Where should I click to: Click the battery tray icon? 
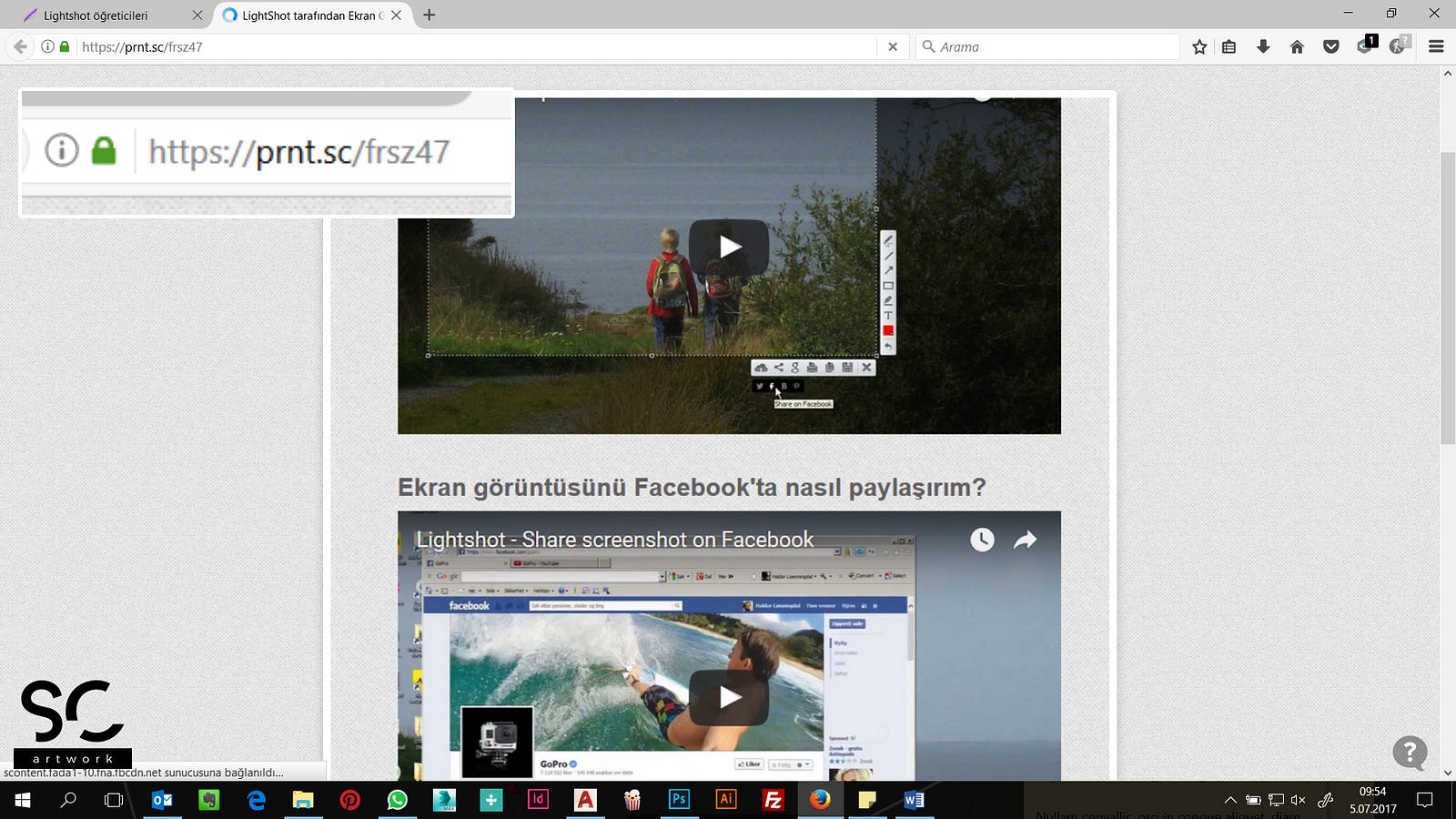click(1253, 801)
